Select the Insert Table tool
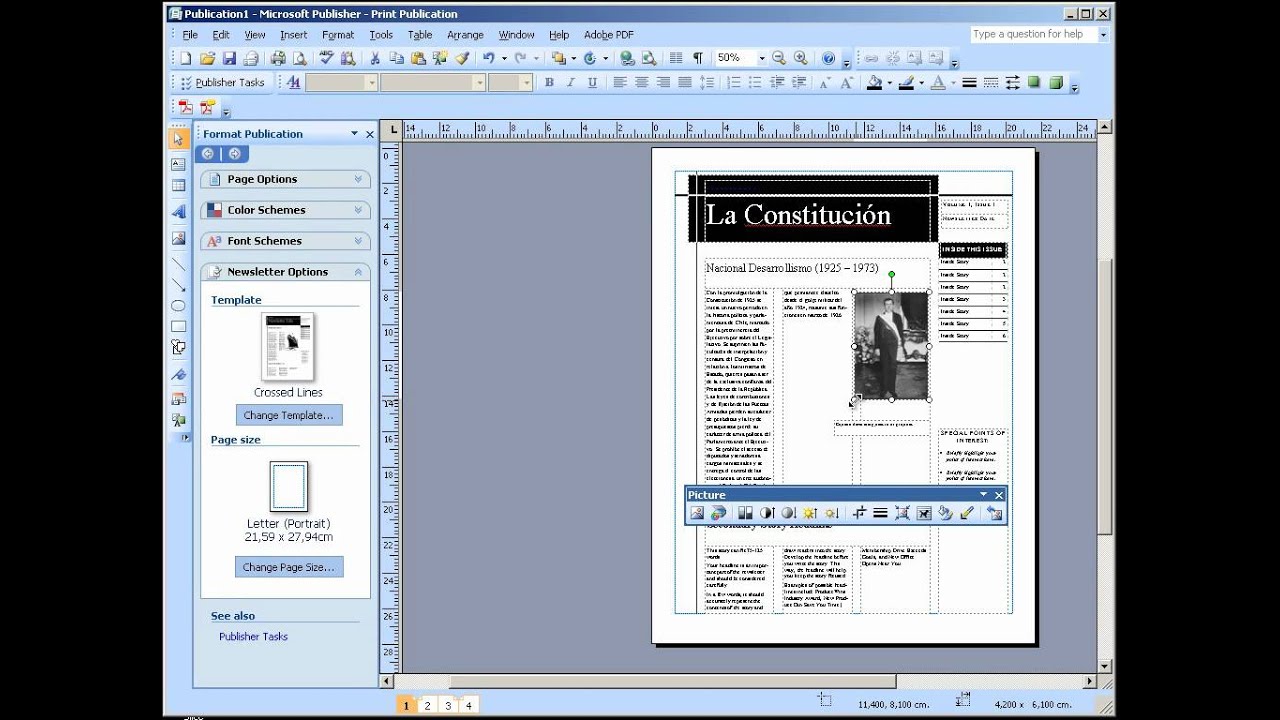1280x720 pixels. (178, 186)
